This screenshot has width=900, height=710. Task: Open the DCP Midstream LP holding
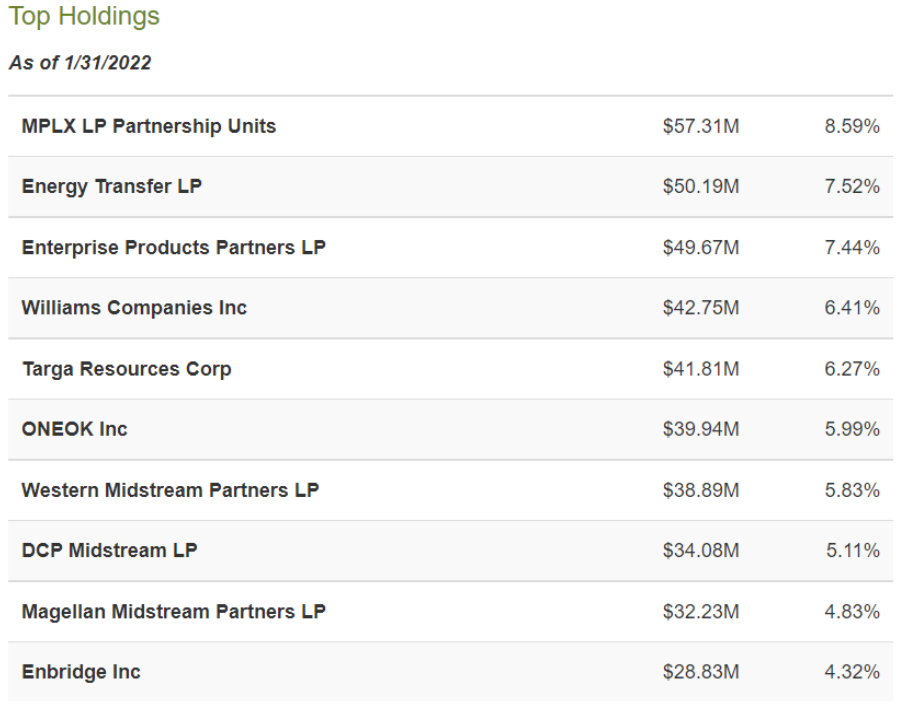click(109, 550)
